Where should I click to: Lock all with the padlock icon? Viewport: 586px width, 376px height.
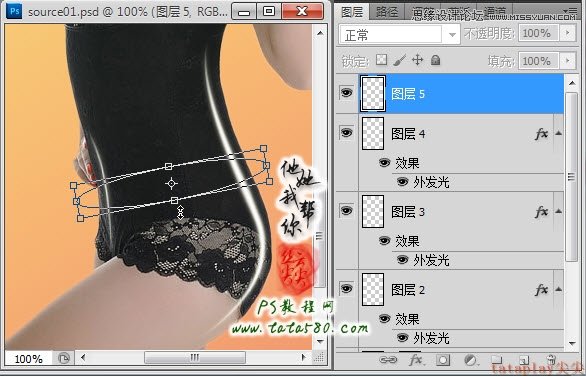pyautogui.click(x=435, y=60)
